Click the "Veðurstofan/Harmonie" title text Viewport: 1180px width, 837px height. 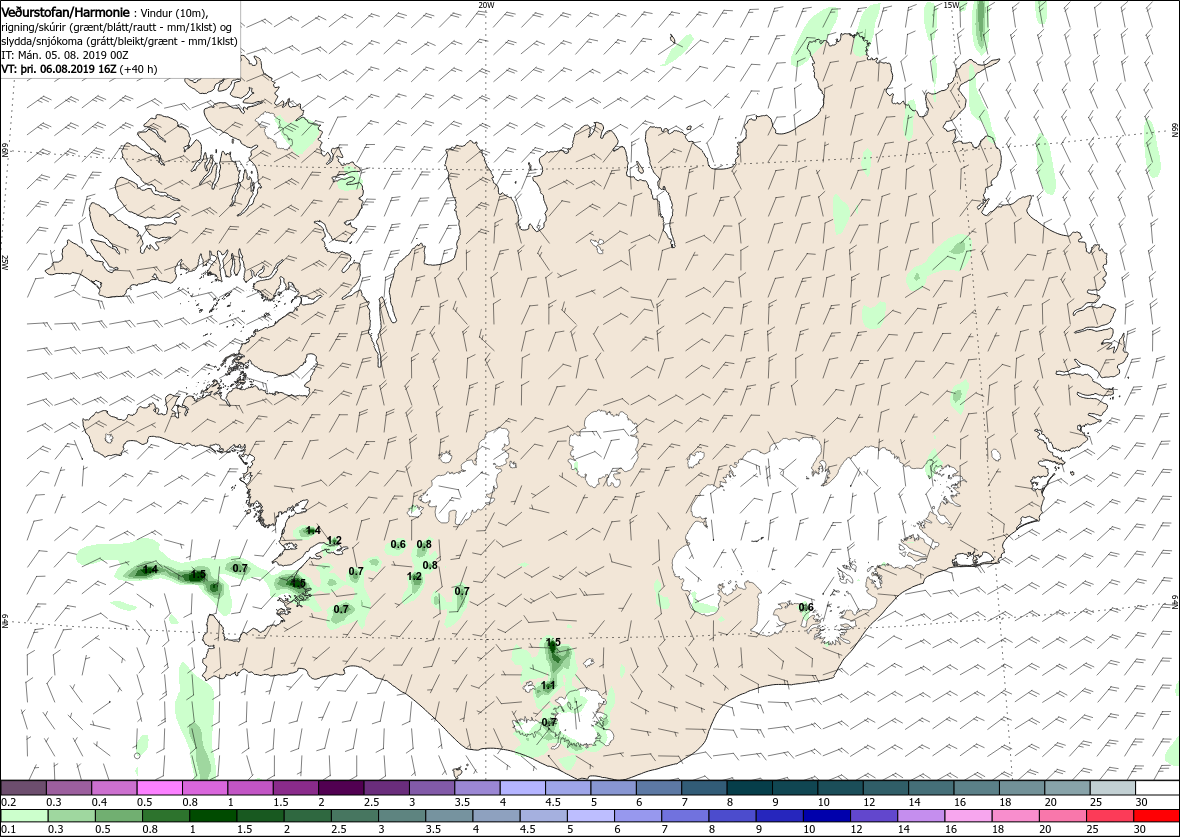coord(65,13)
